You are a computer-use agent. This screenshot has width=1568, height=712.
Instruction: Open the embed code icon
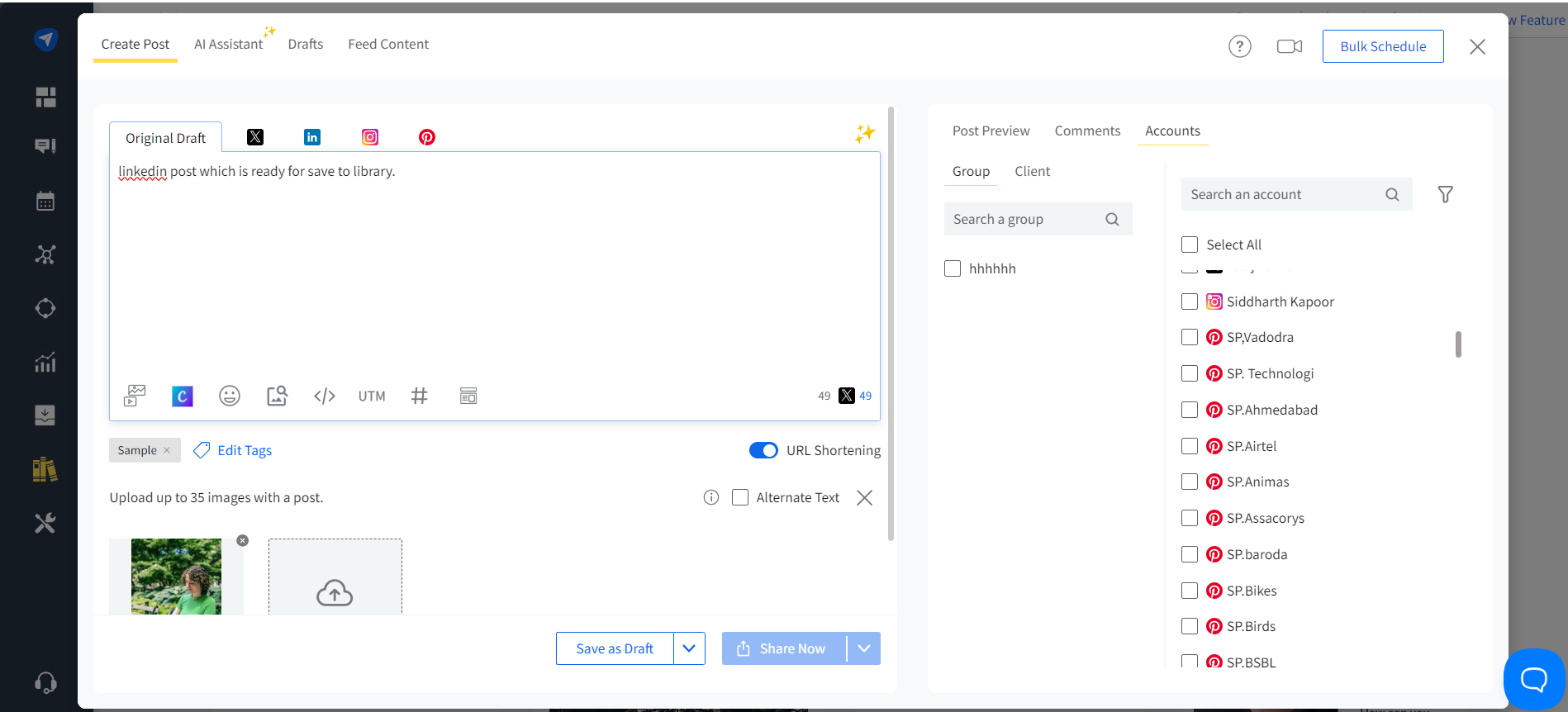tap(325, 396)
